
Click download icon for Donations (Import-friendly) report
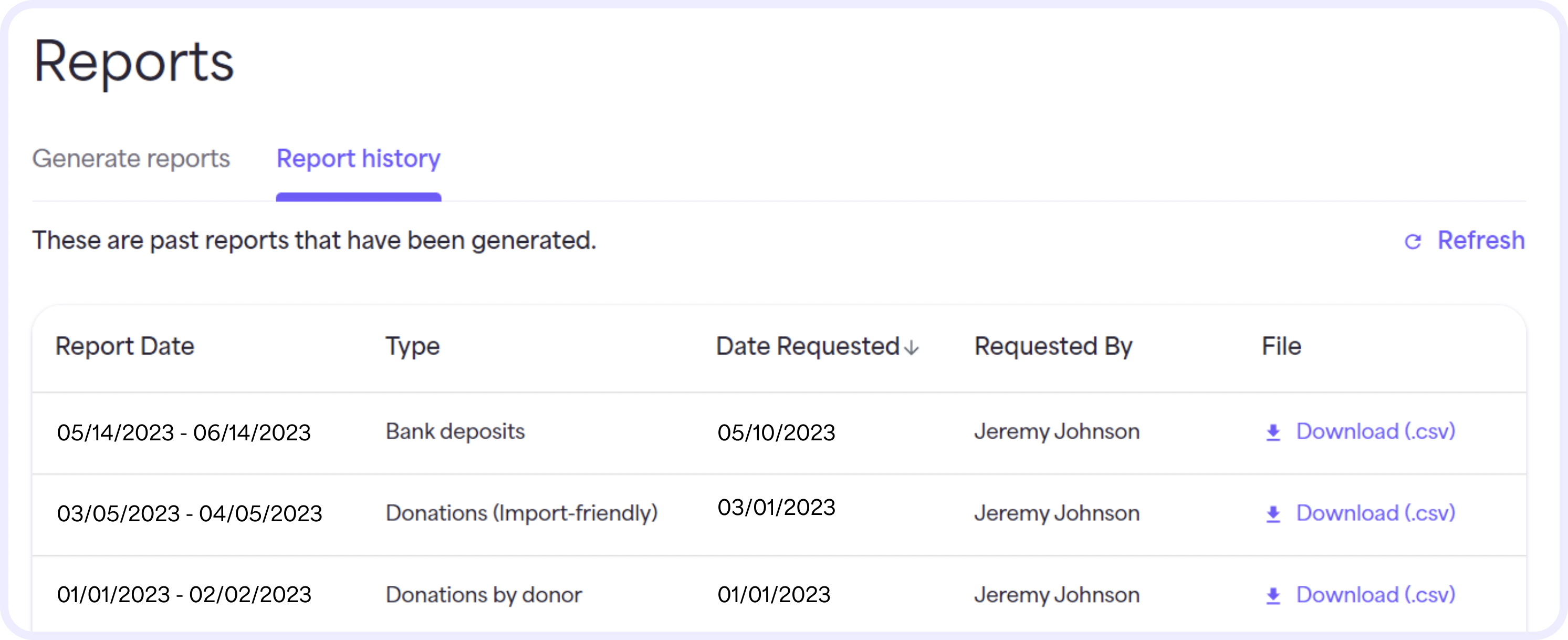coord(1273,514)
